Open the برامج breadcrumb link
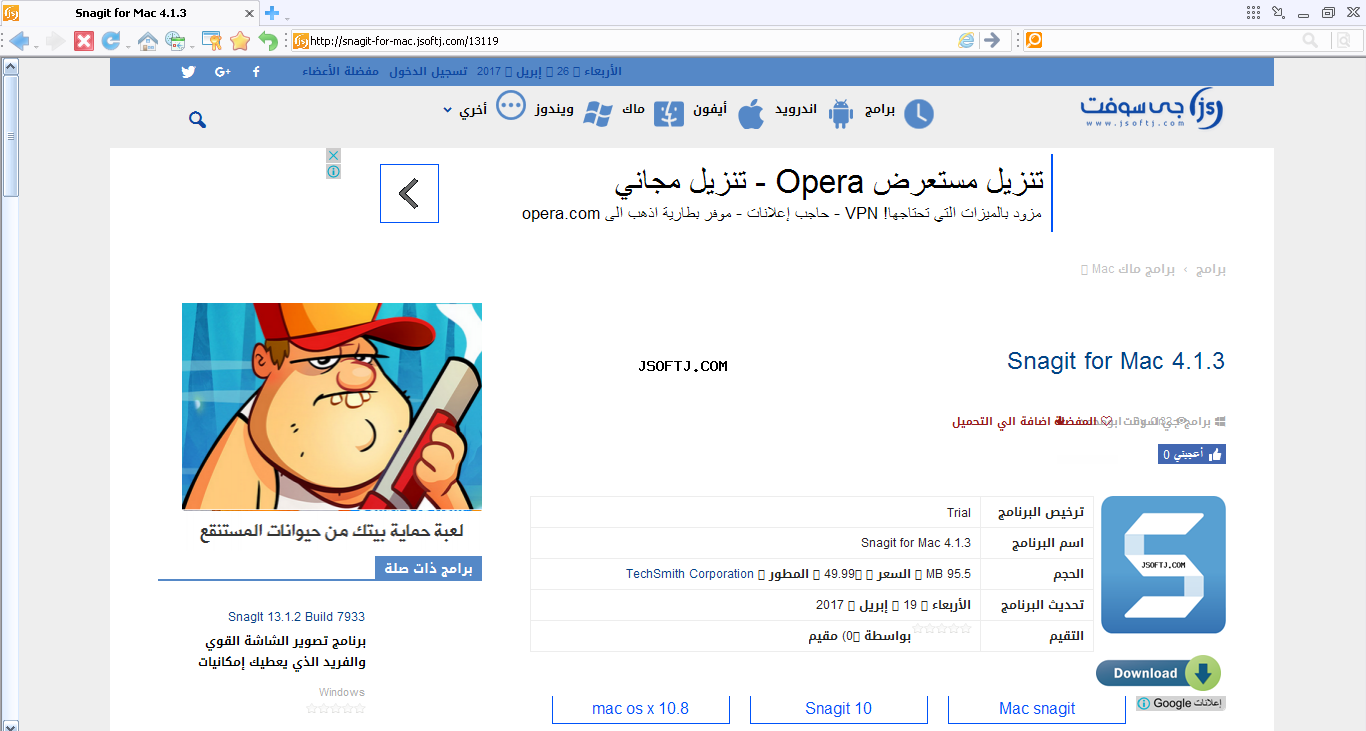 [1211, 270]
